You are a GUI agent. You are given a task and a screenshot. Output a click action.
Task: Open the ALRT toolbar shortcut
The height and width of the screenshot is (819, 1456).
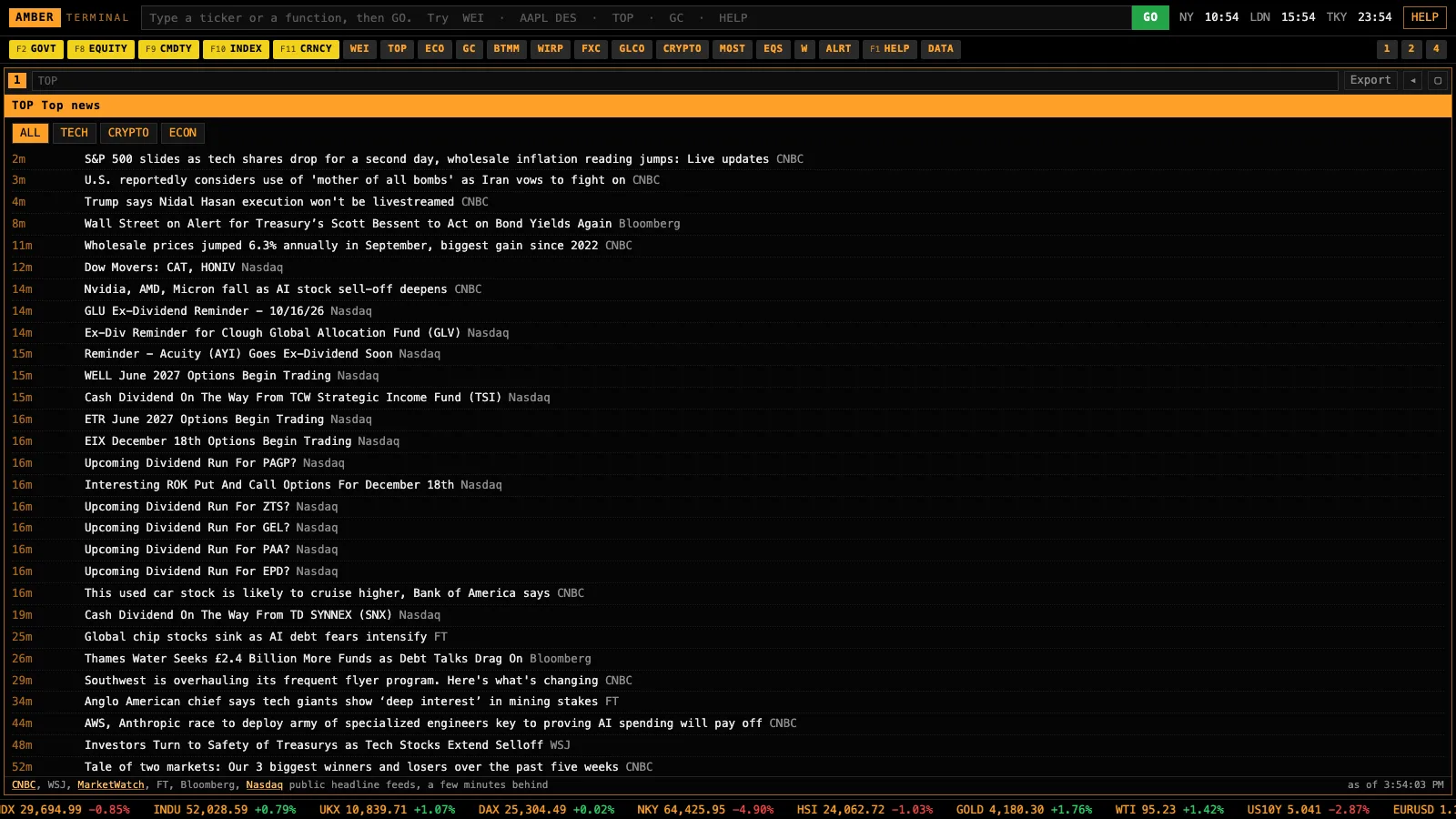(x=839, y=49)
